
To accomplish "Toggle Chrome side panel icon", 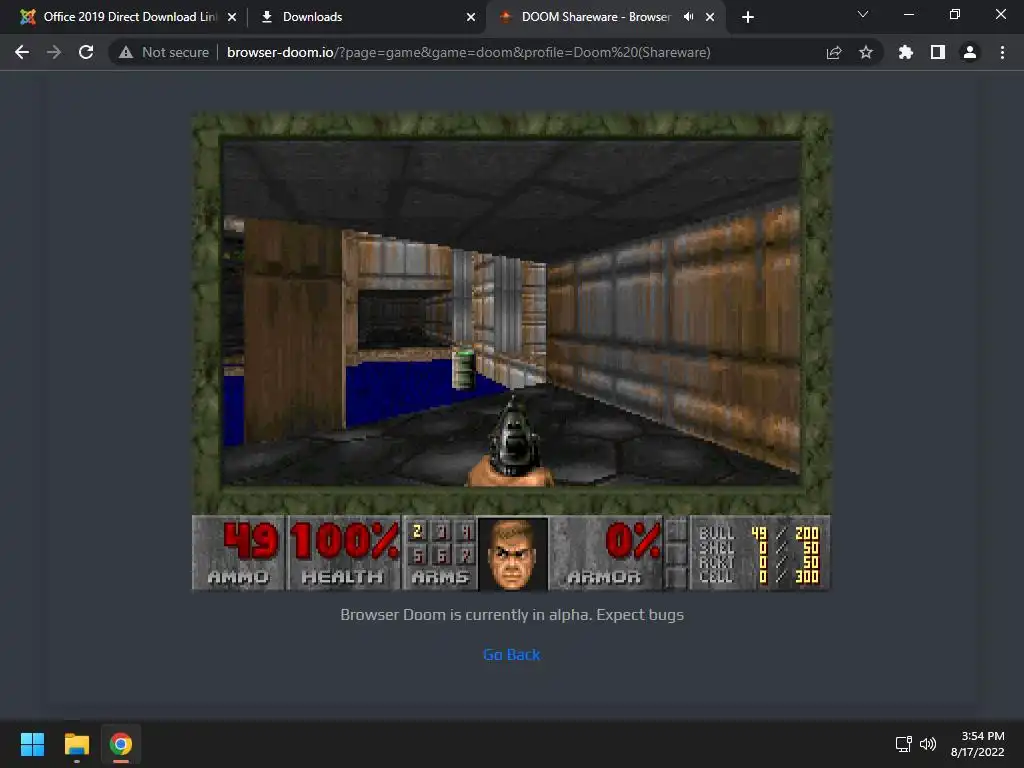I will (x=938, y=52).
